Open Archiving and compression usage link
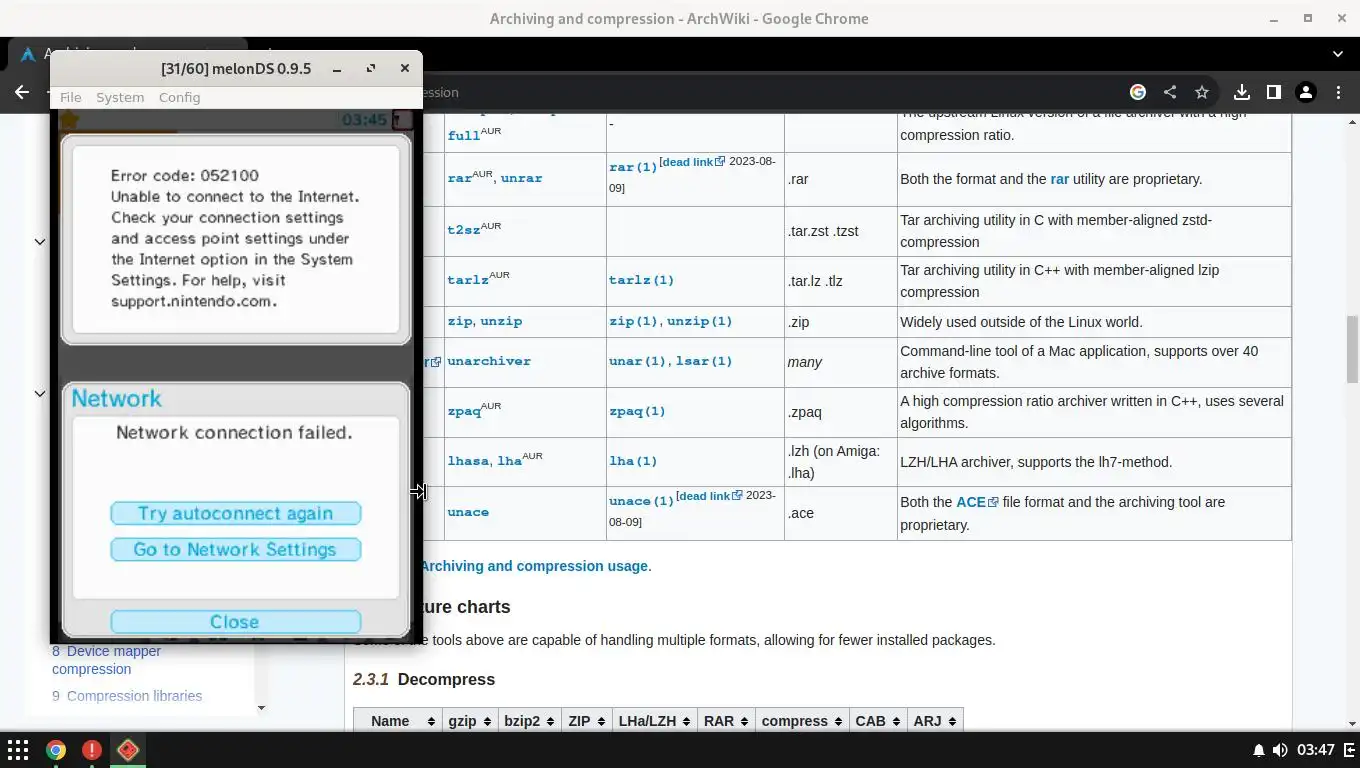This screenshot has height=768, width=1360. click(533, 566)
